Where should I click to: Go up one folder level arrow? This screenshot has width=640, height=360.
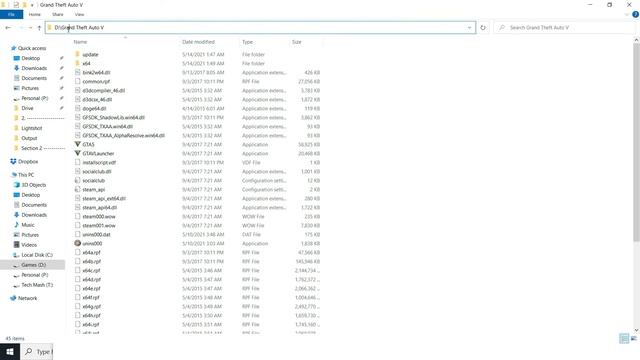[x=39, y=28]
